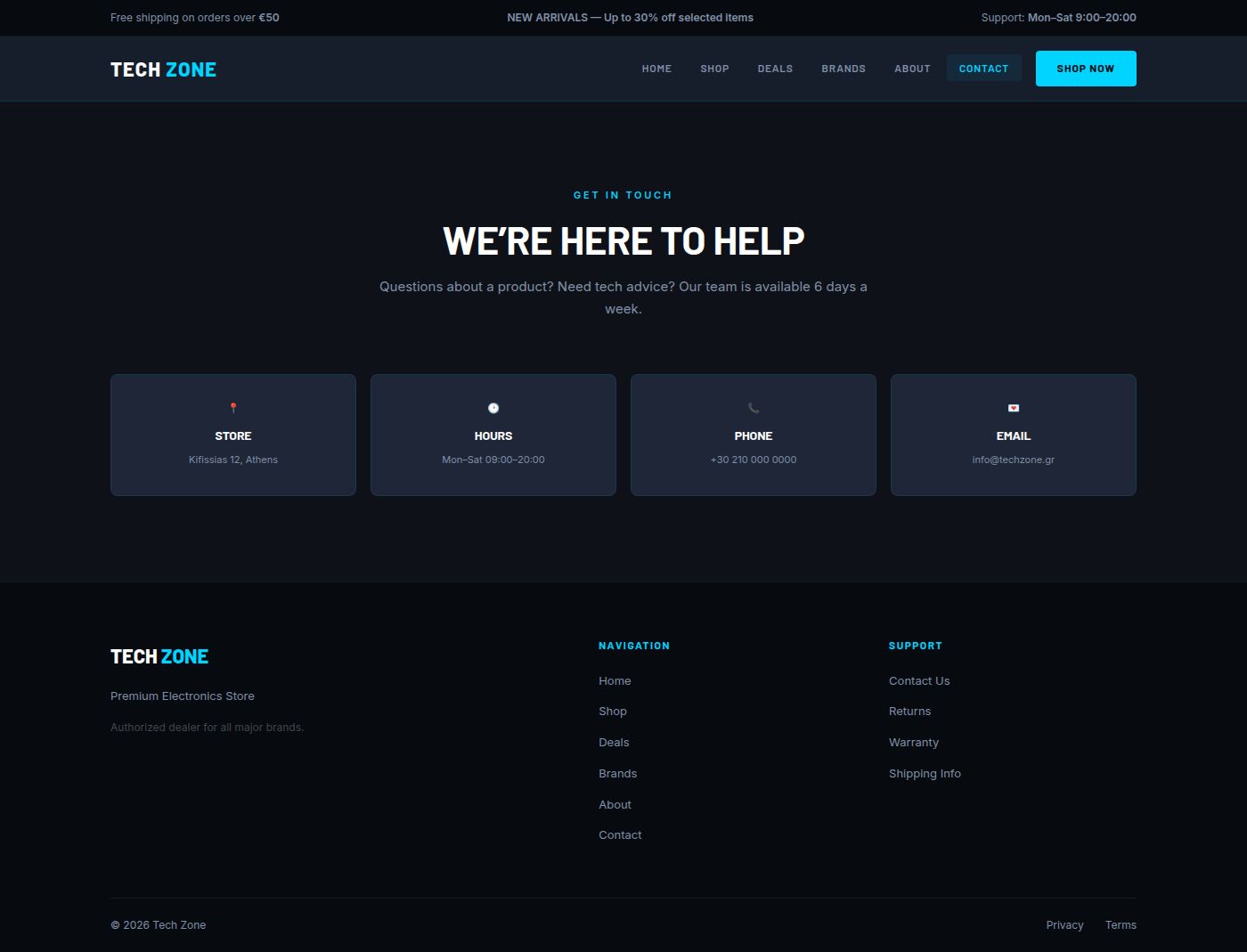Image resolution: width=1247 pixels, height=952 pixels.
Task: Click 'Support: Mon–Sat 9:00–20:00' top bar text
Action: (x=1058, y=17)
